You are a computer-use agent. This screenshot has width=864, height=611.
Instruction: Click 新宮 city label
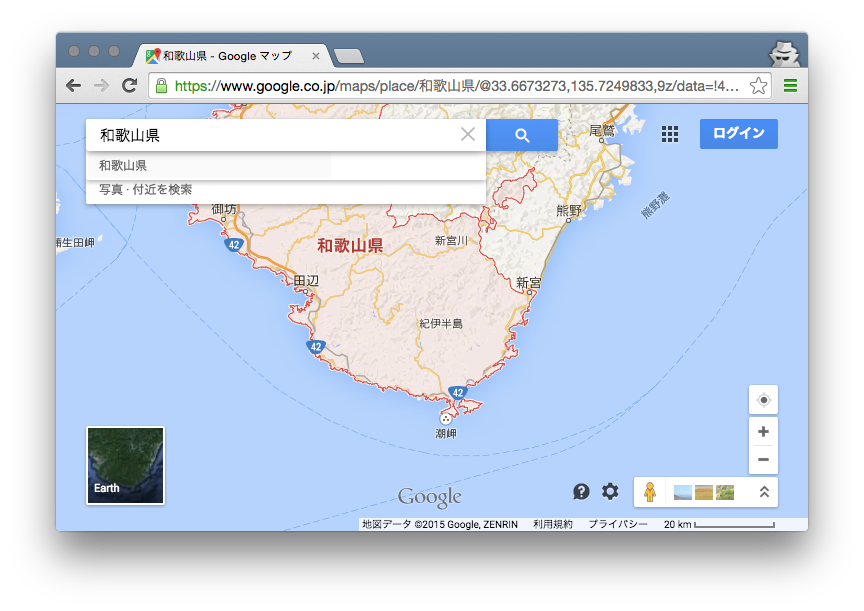point(528,283)
